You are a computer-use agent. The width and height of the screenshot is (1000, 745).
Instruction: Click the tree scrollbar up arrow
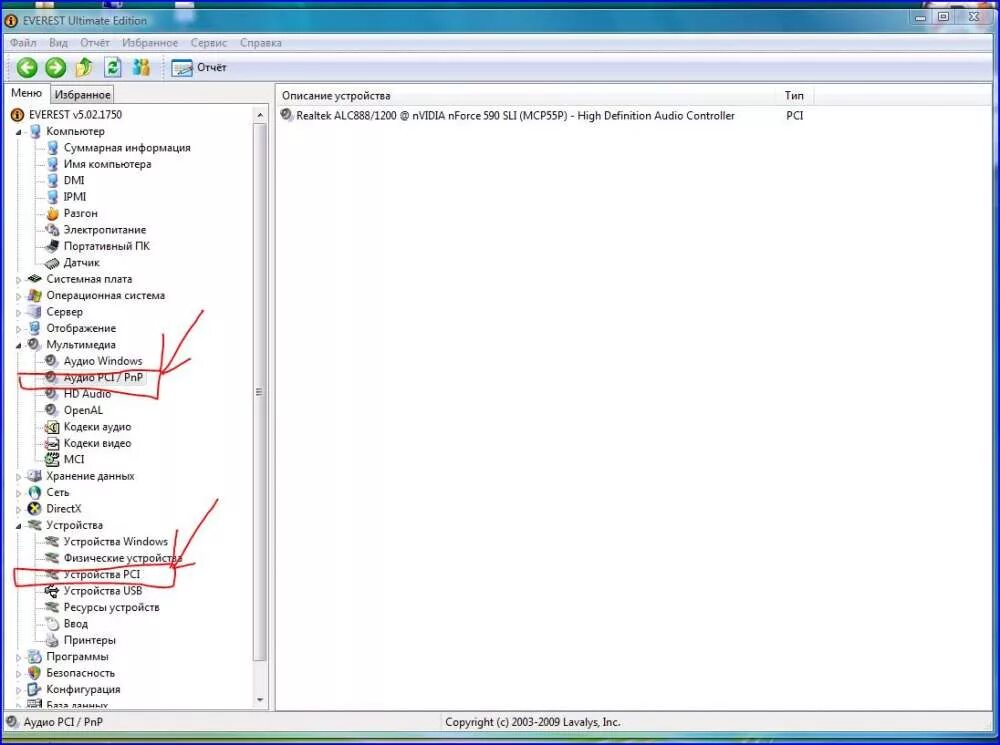260,115
